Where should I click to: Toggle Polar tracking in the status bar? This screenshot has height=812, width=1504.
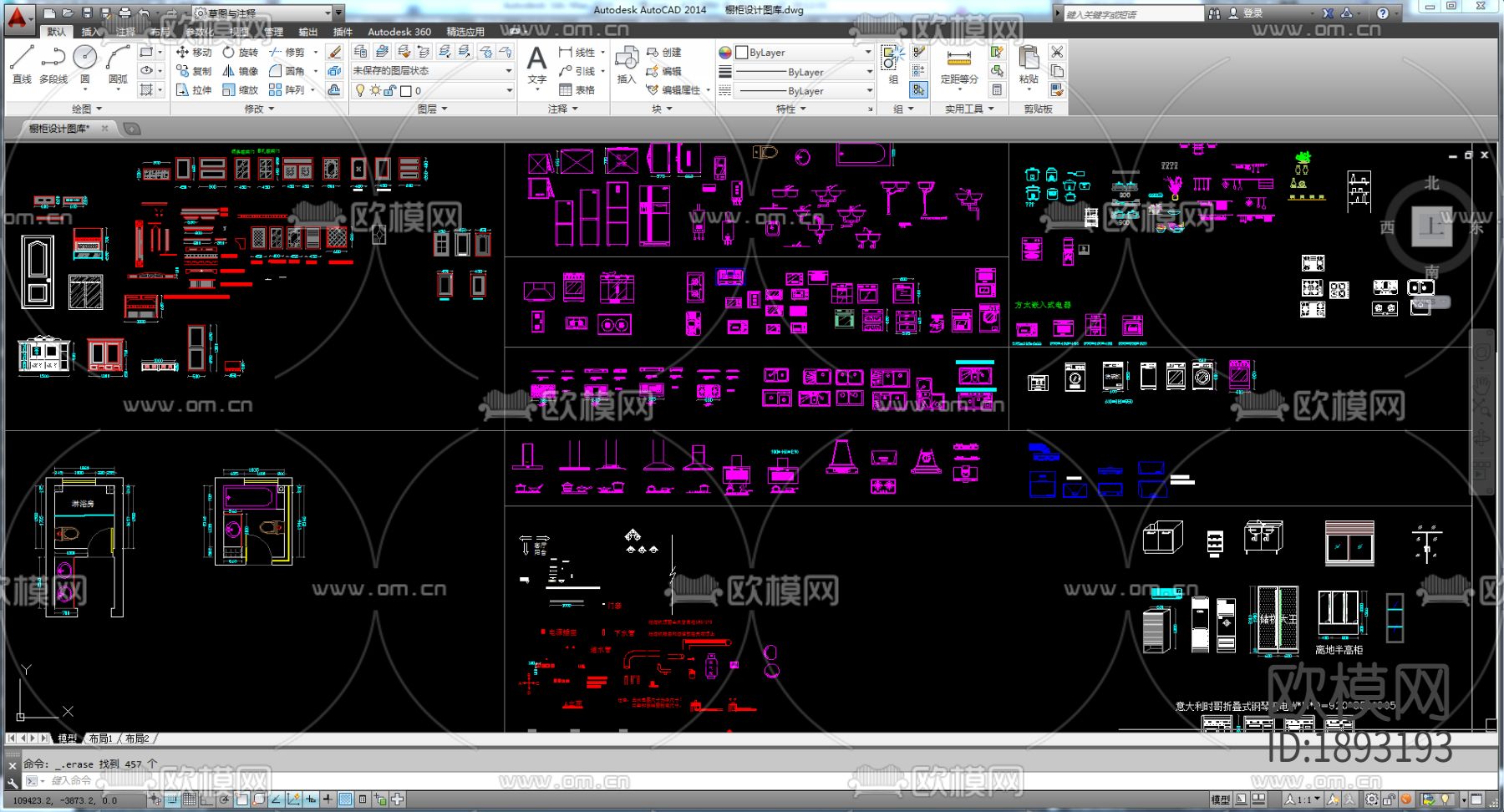[224, 799]
